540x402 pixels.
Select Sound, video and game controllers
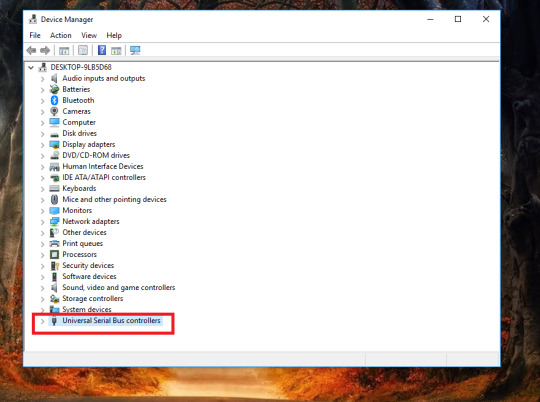click(x=118, y=287)
